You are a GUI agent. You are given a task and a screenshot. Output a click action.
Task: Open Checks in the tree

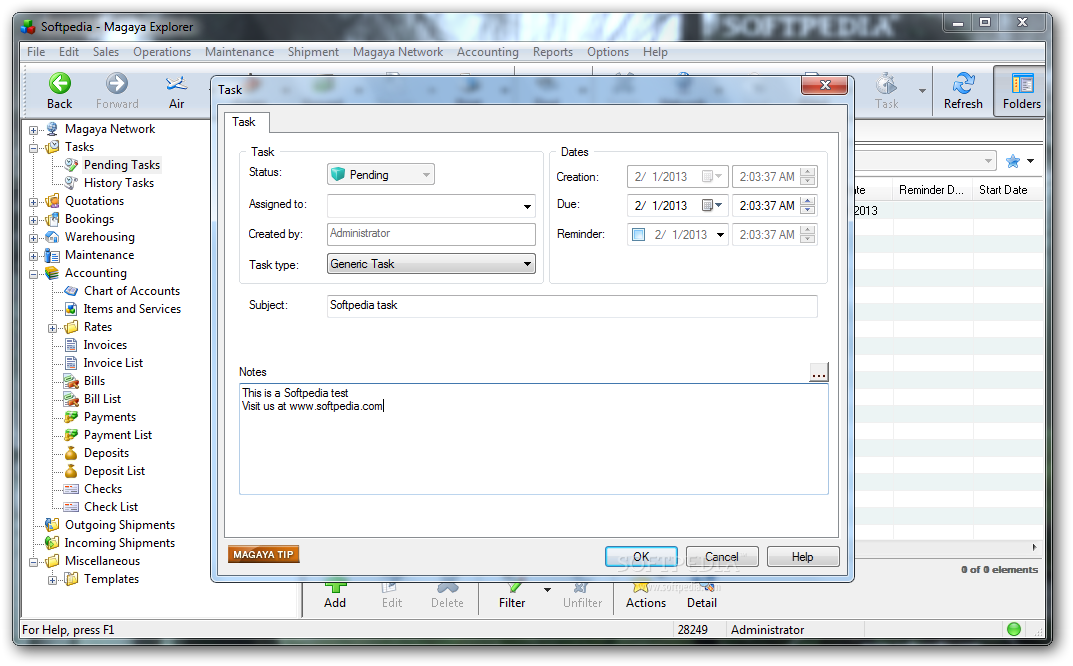coord(103,489)
